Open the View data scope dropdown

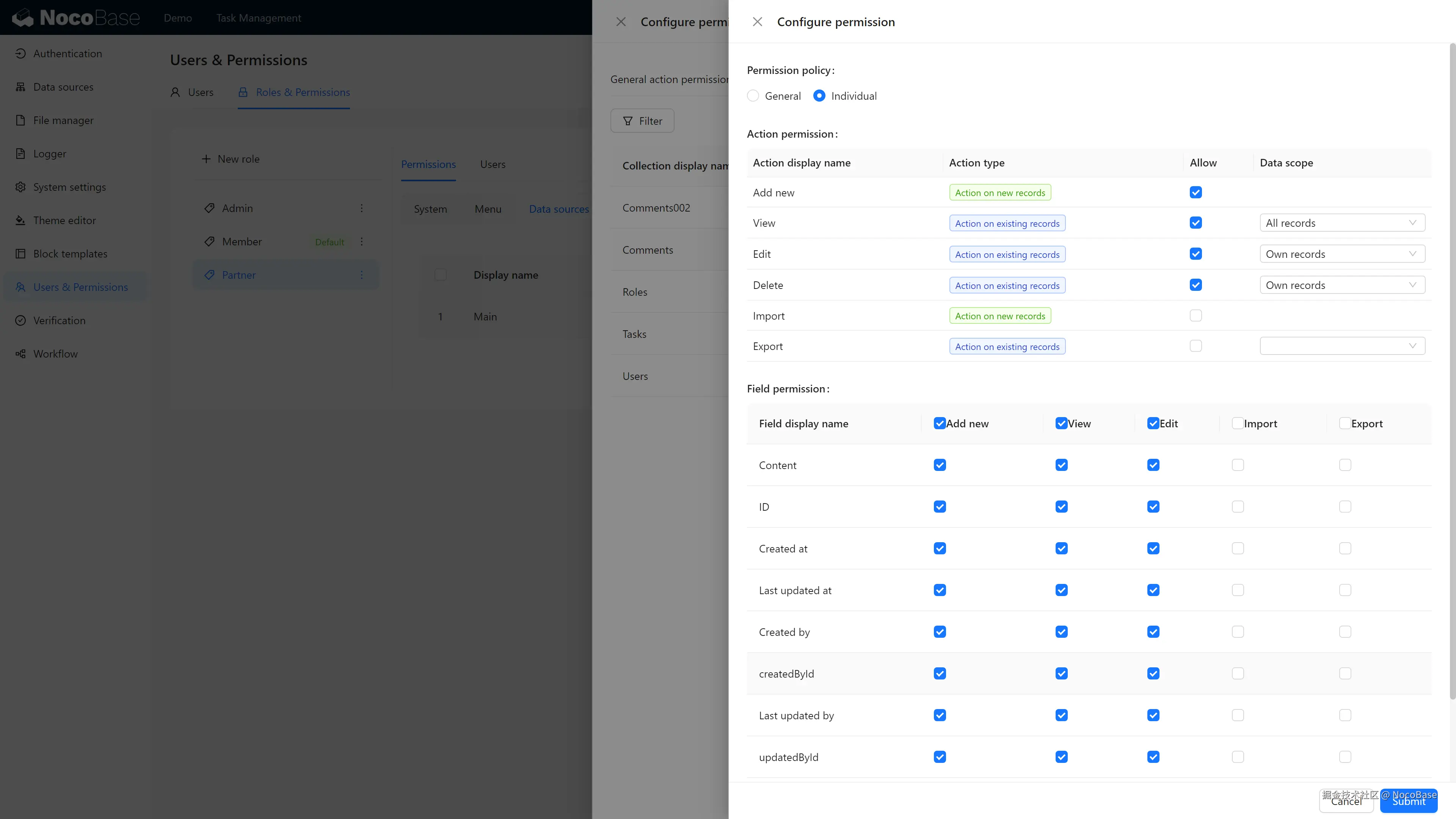click(1342, 223)
